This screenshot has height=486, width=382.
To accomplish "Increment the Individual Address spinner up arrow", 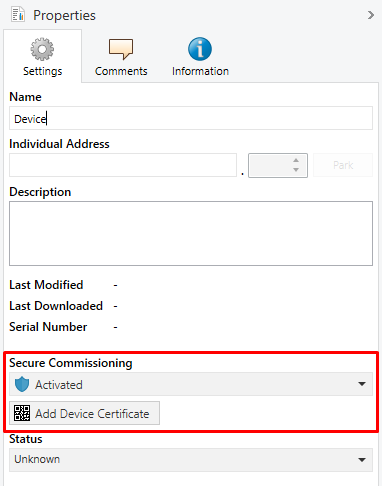I will (x=296, y=160).
